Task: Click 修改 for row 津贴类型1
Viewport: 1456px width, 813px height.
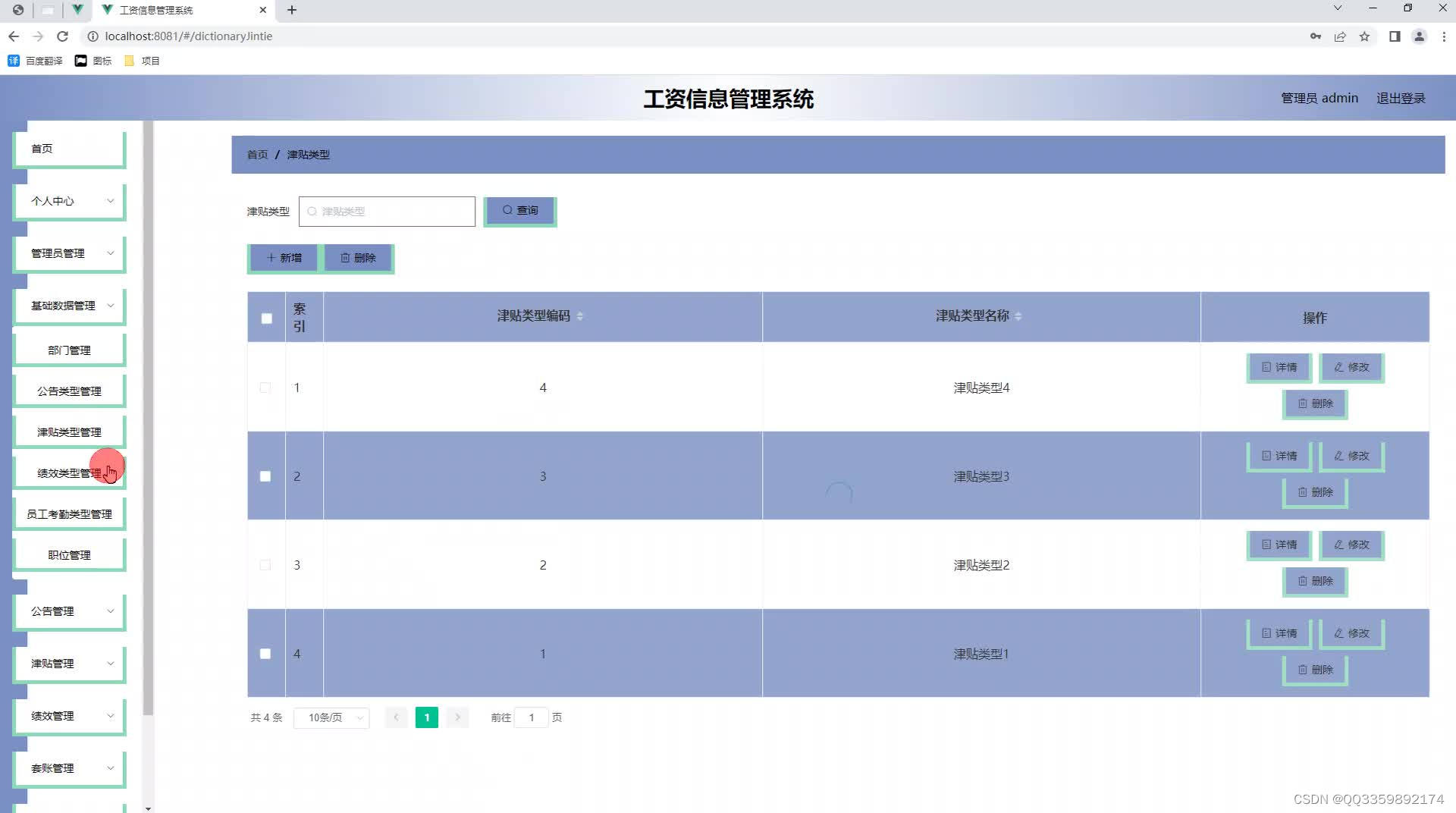Action: pyautogui.click(x=1351, y=633)
